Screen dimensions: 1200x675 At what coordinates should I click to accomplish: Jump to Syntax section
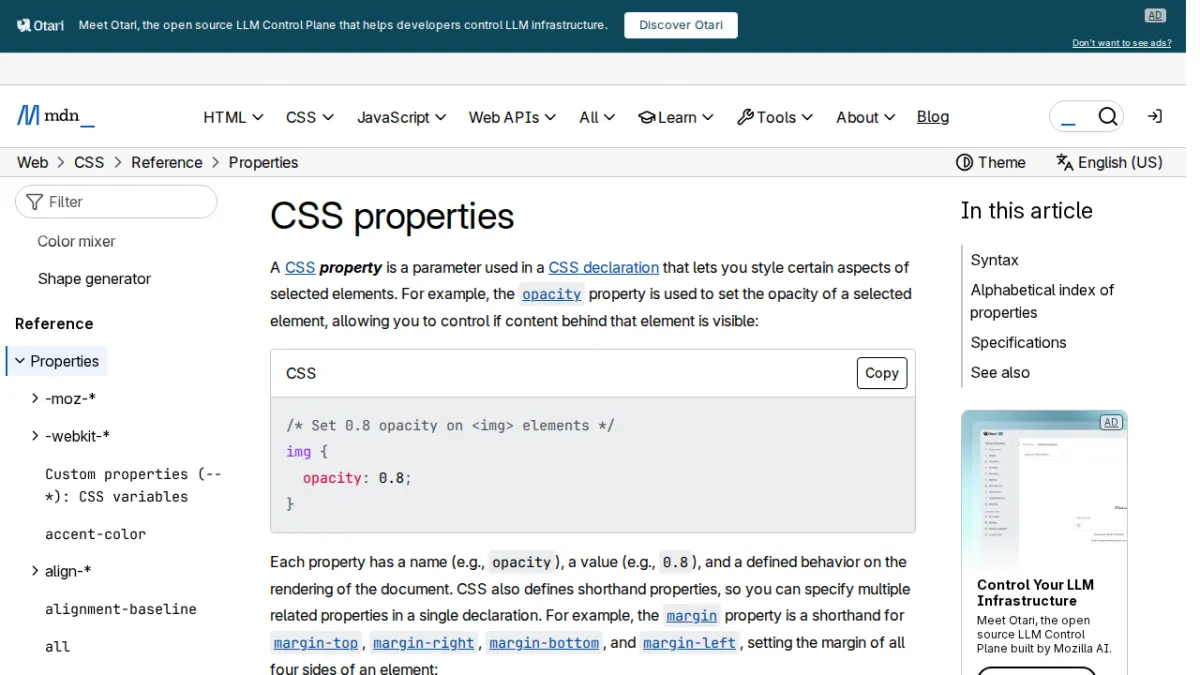995,260
